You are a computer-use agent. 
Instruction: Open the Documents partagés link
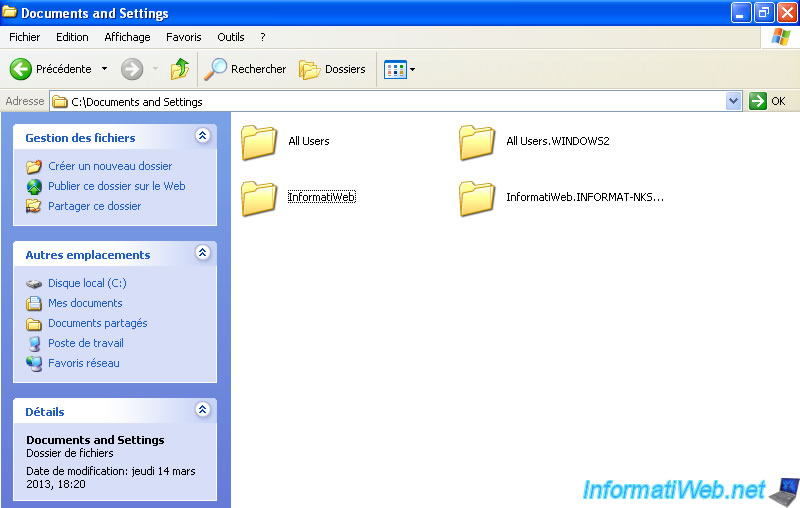pyautogui.click(x=97, y=323)
